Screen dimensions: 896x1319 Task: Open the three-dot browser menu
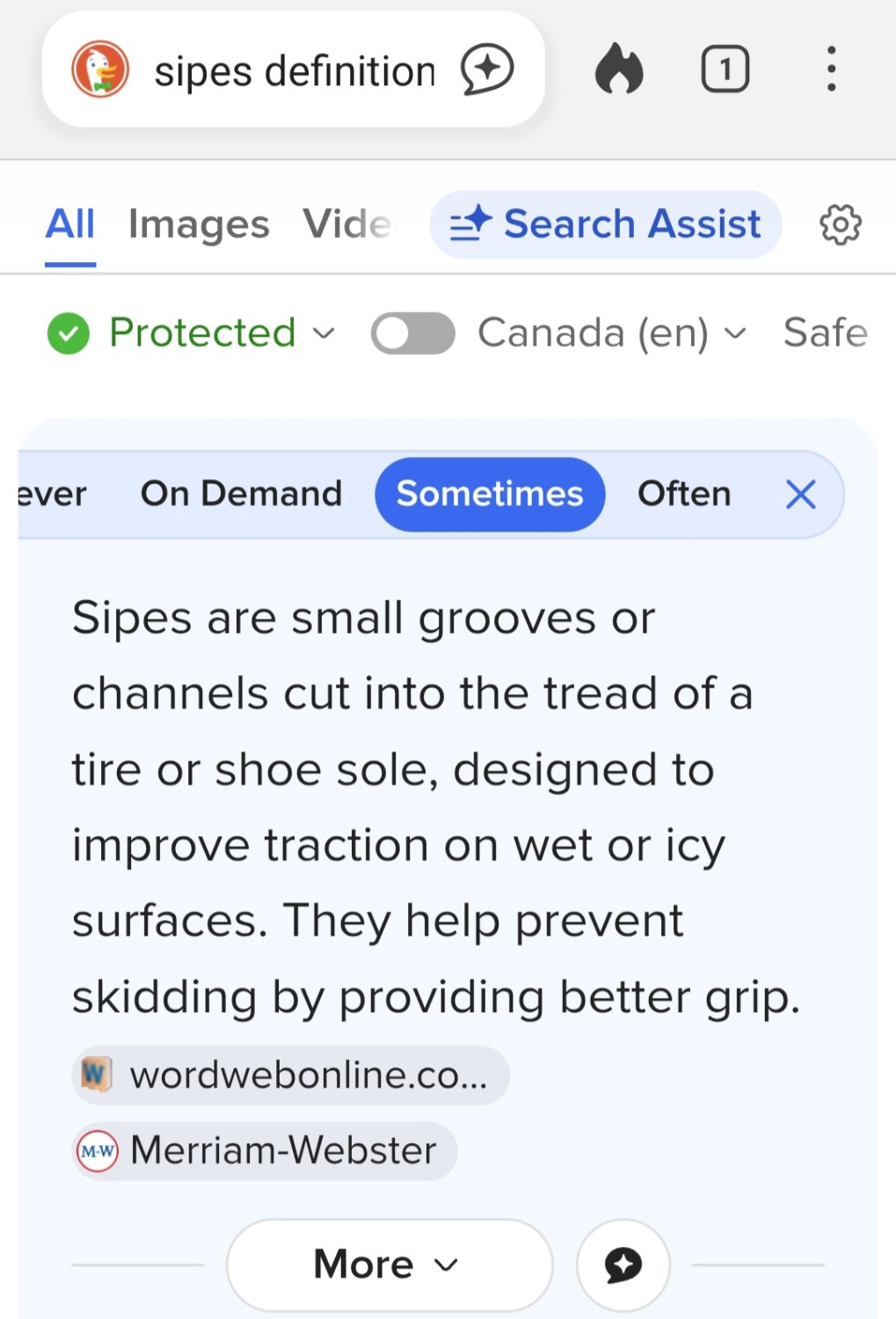(831, 69)
